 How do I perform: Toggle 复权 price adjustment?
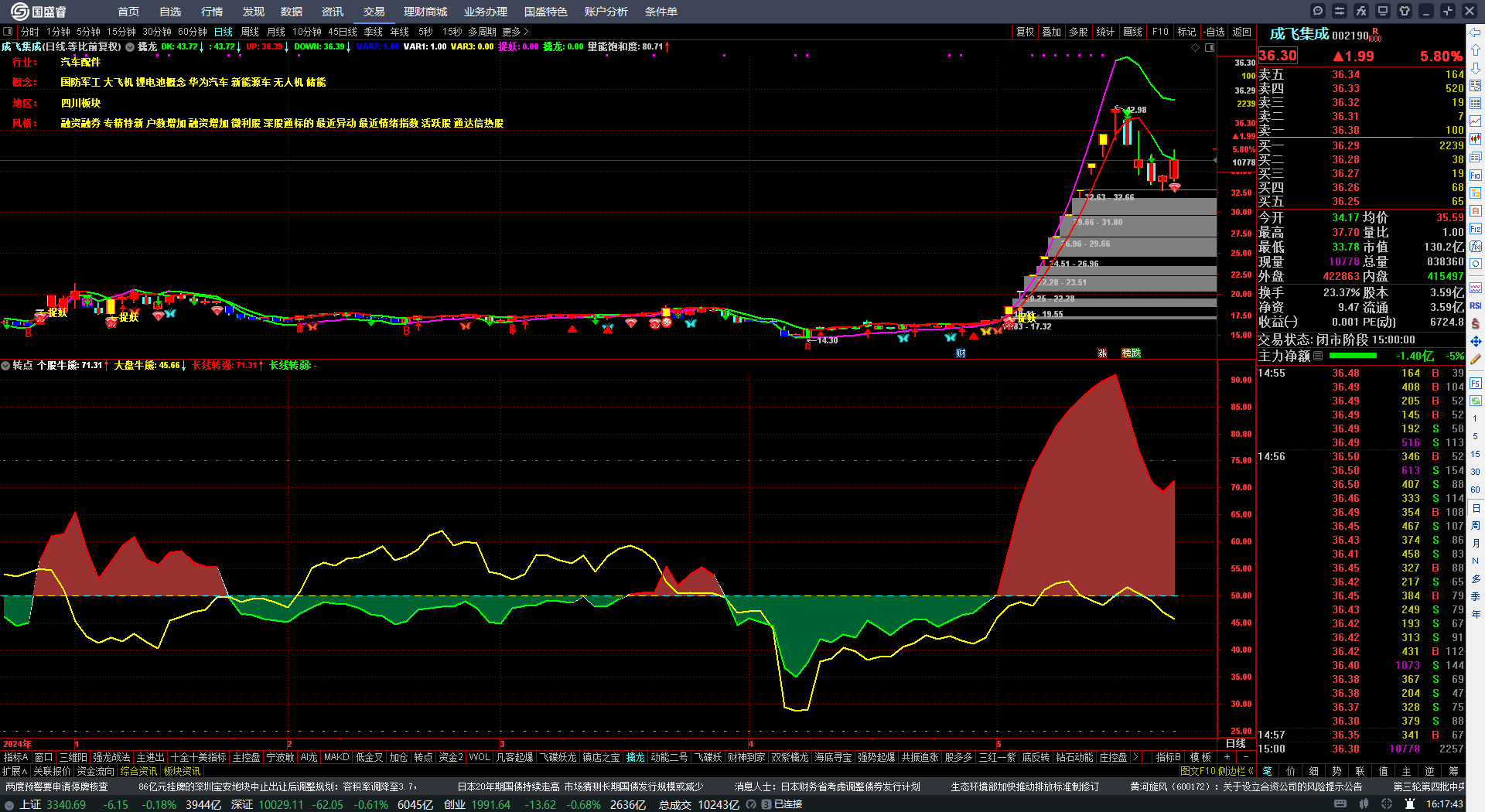(x=1025, y=32)
